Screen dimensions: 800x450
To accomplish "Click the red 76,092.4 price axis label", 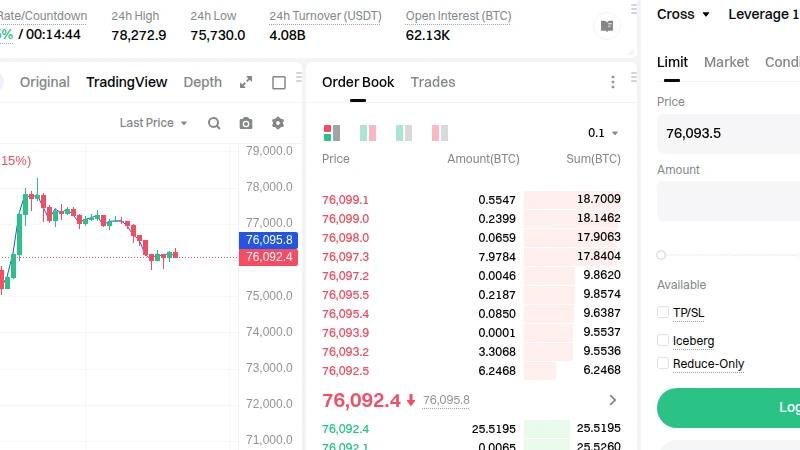I will pos(269,257).
